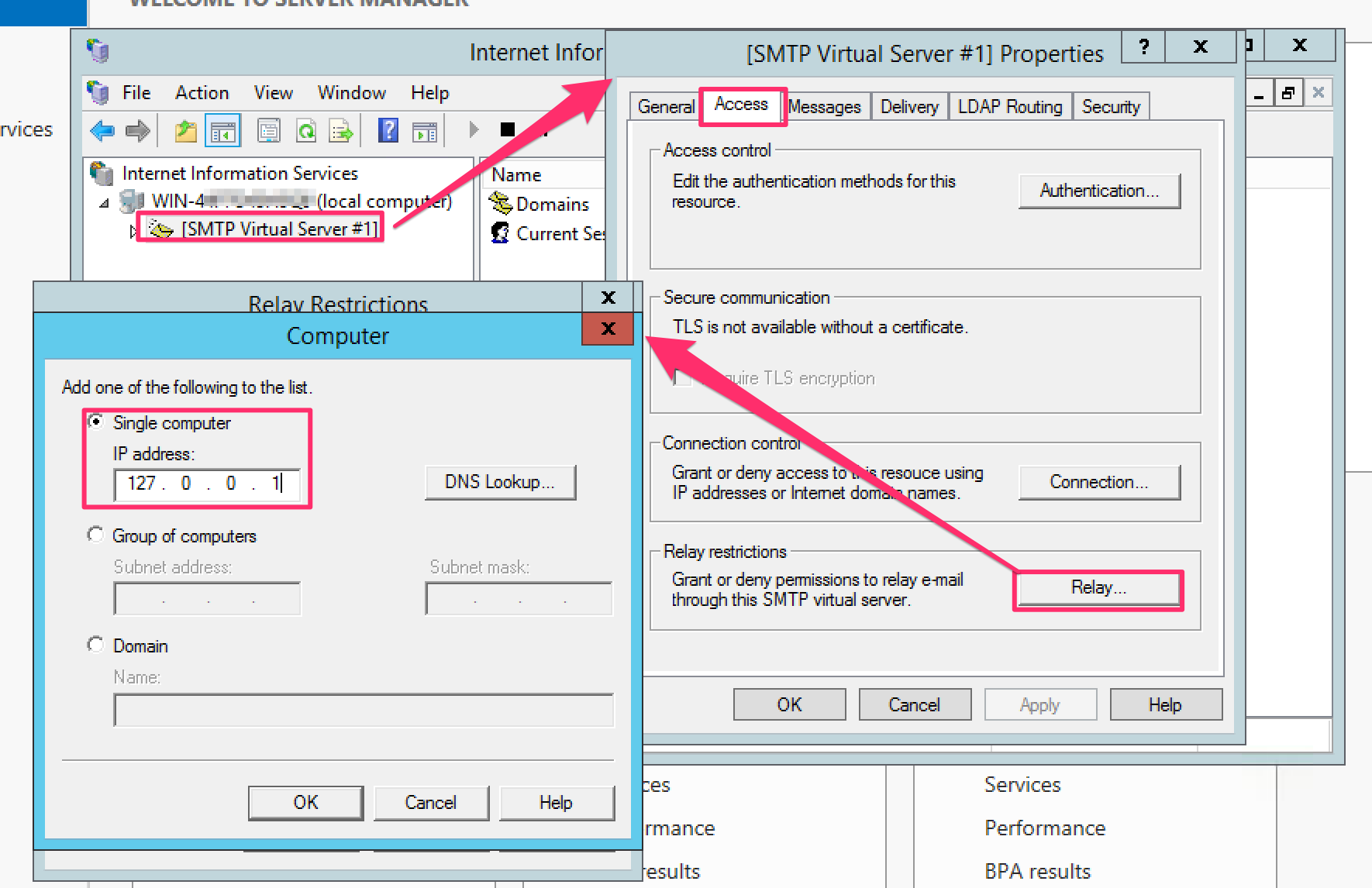Switch to the Delivery tab
This screenshot has width=1372, height=888.
(909, 106)
